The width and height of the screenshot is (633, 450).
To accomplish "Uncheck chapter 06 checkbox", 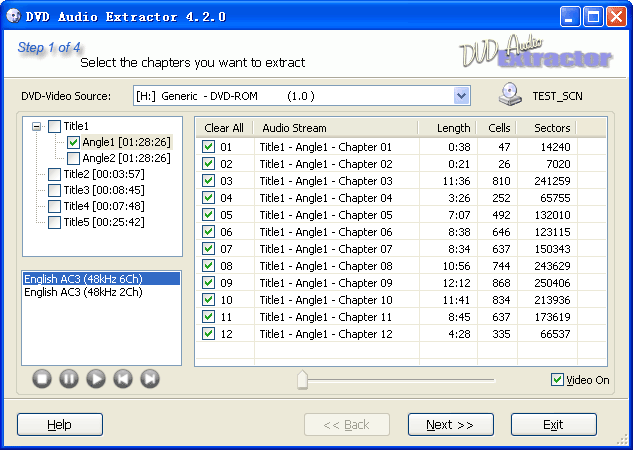I will click(208, 232).
